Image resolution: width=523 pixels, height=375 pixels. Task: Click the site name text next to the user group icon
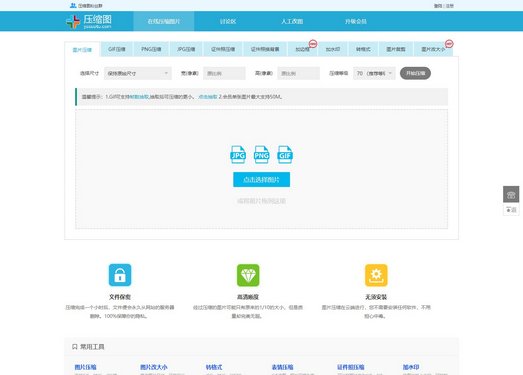(90, 6)
